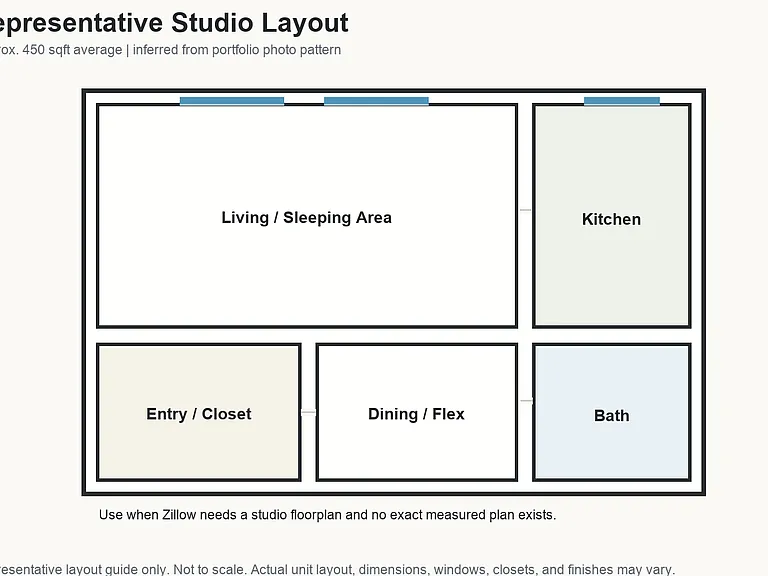Screen dimensions: 768x576
Task: Click the Representative Studio Layout title
Action: point(174,23)
